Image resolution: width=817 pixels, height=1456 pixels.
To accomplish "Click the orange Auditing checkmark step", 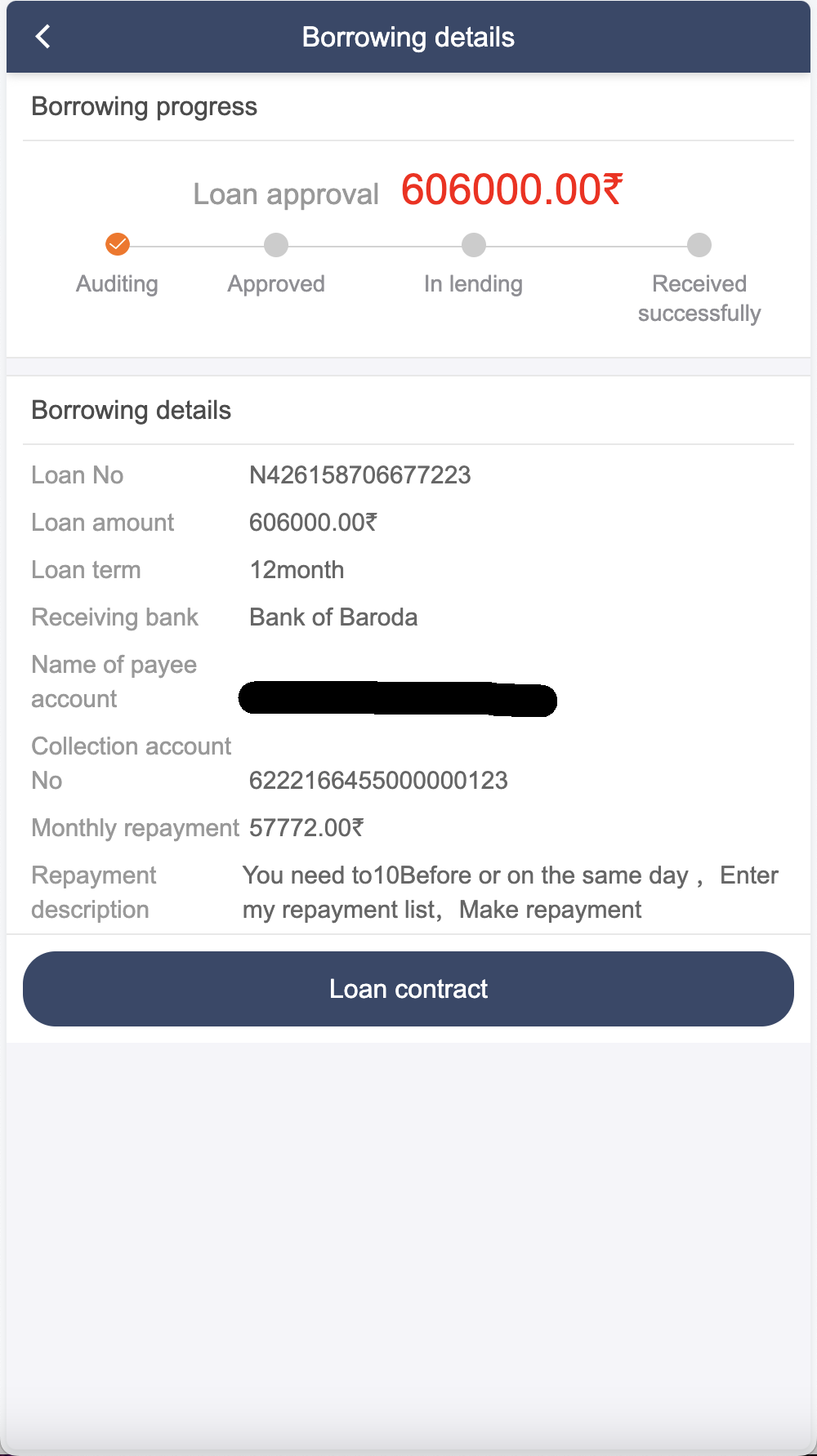I will (x=118, y=244).
